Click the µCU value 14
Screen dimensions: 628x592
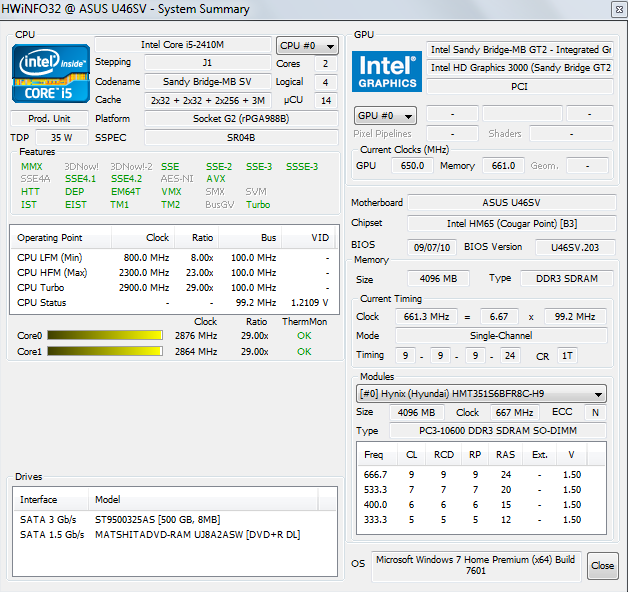pyautogui.click(x=325, y=101)
